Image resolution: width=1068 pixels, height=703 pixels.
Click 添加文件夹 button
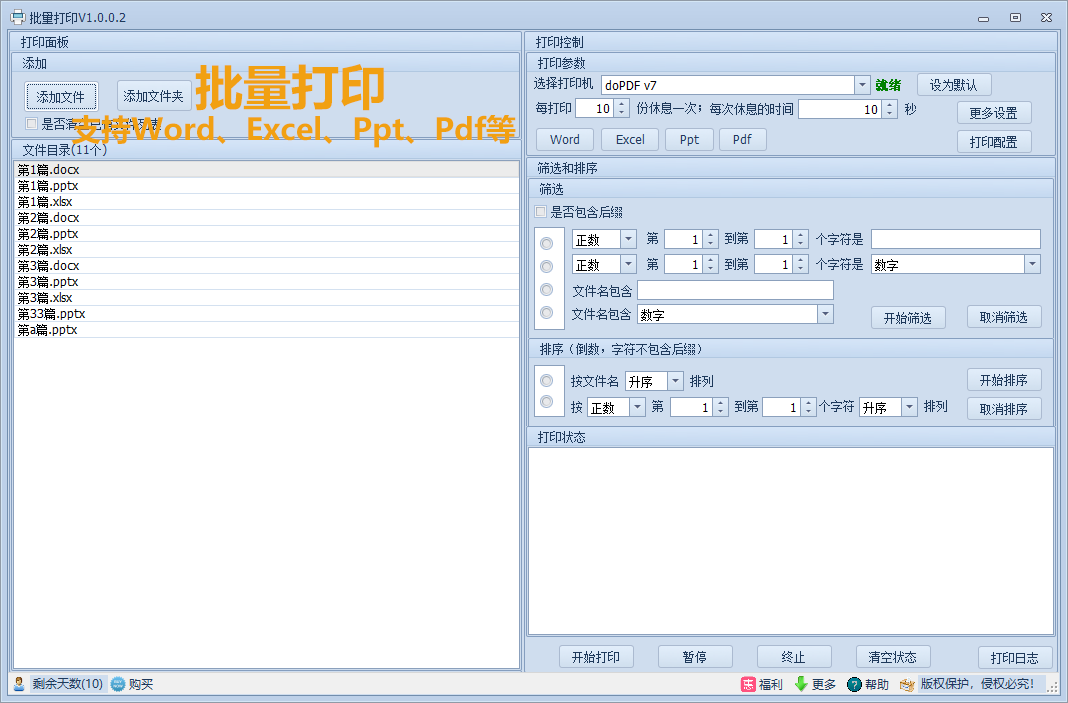tap(154, 96)
